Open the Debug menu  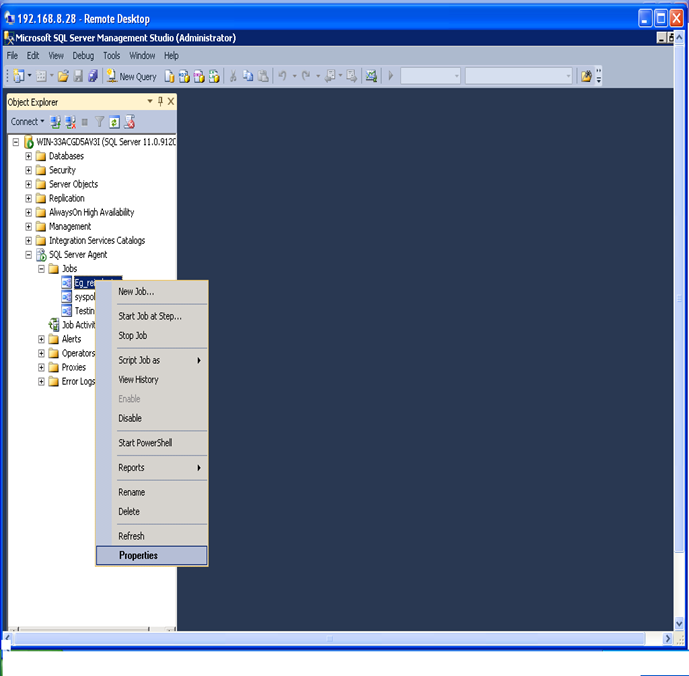click(83, 56)
